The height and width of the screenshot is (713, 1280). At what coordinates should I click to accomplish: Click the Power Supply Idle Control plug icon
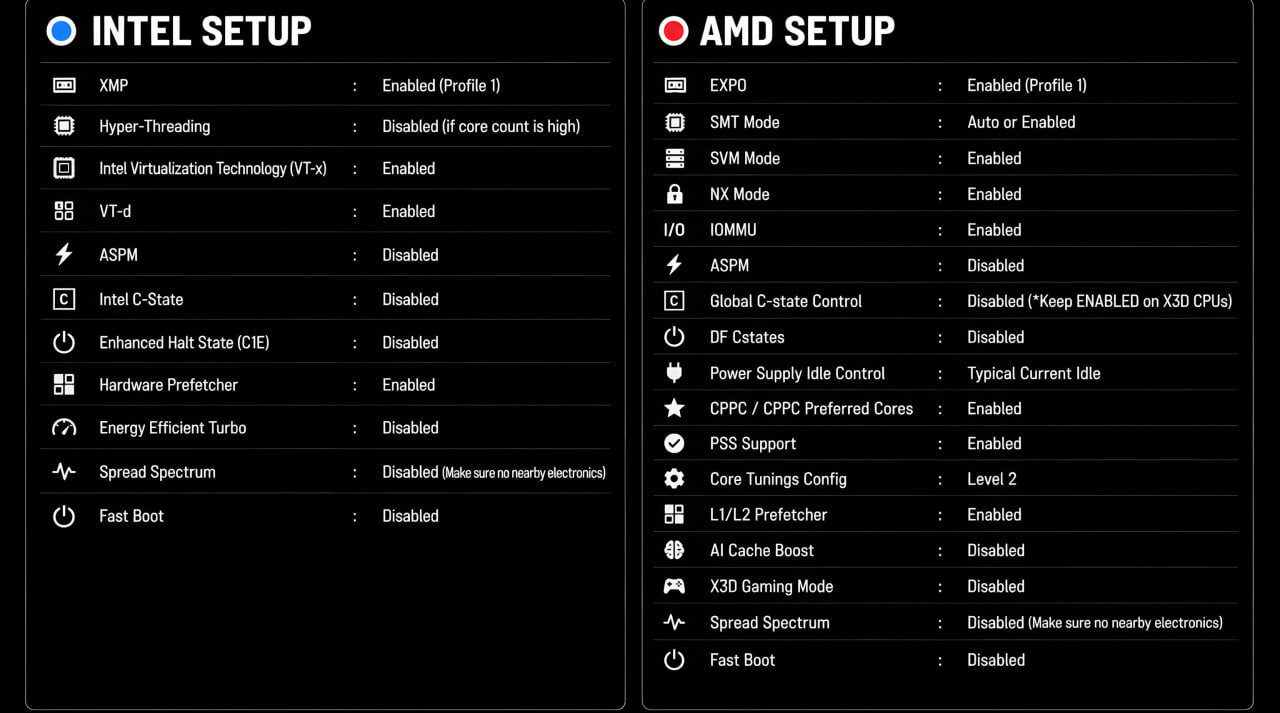pos(674,373)
